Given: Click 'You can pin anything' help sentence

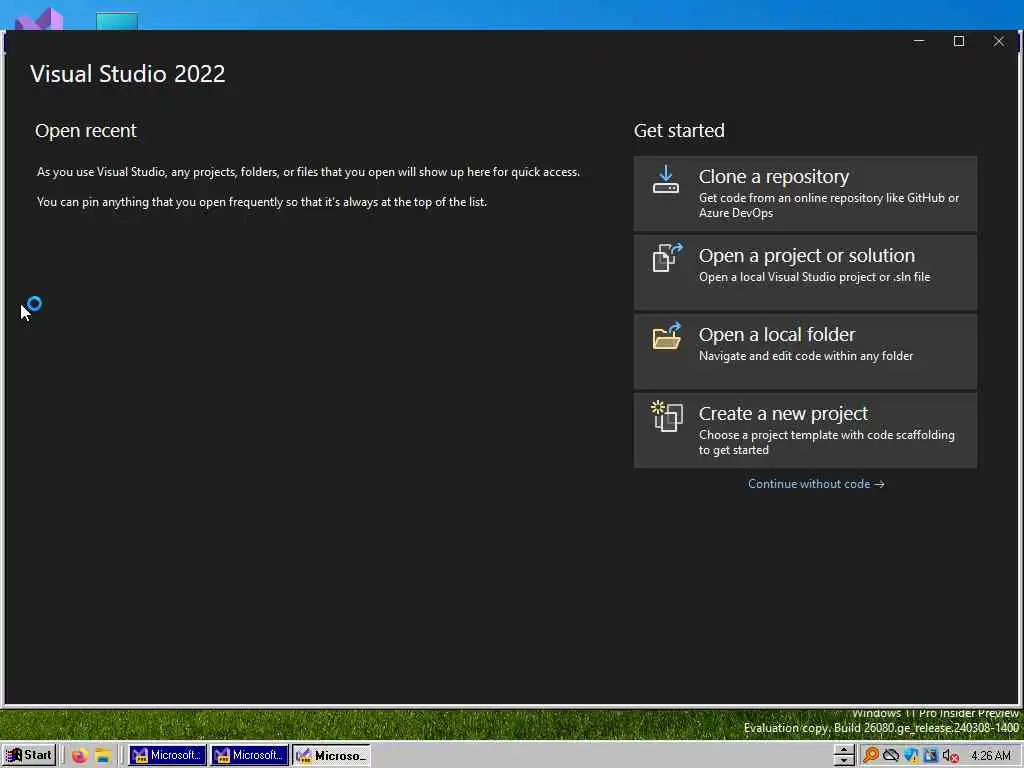Looking at the screenshot, I should 262,202.
